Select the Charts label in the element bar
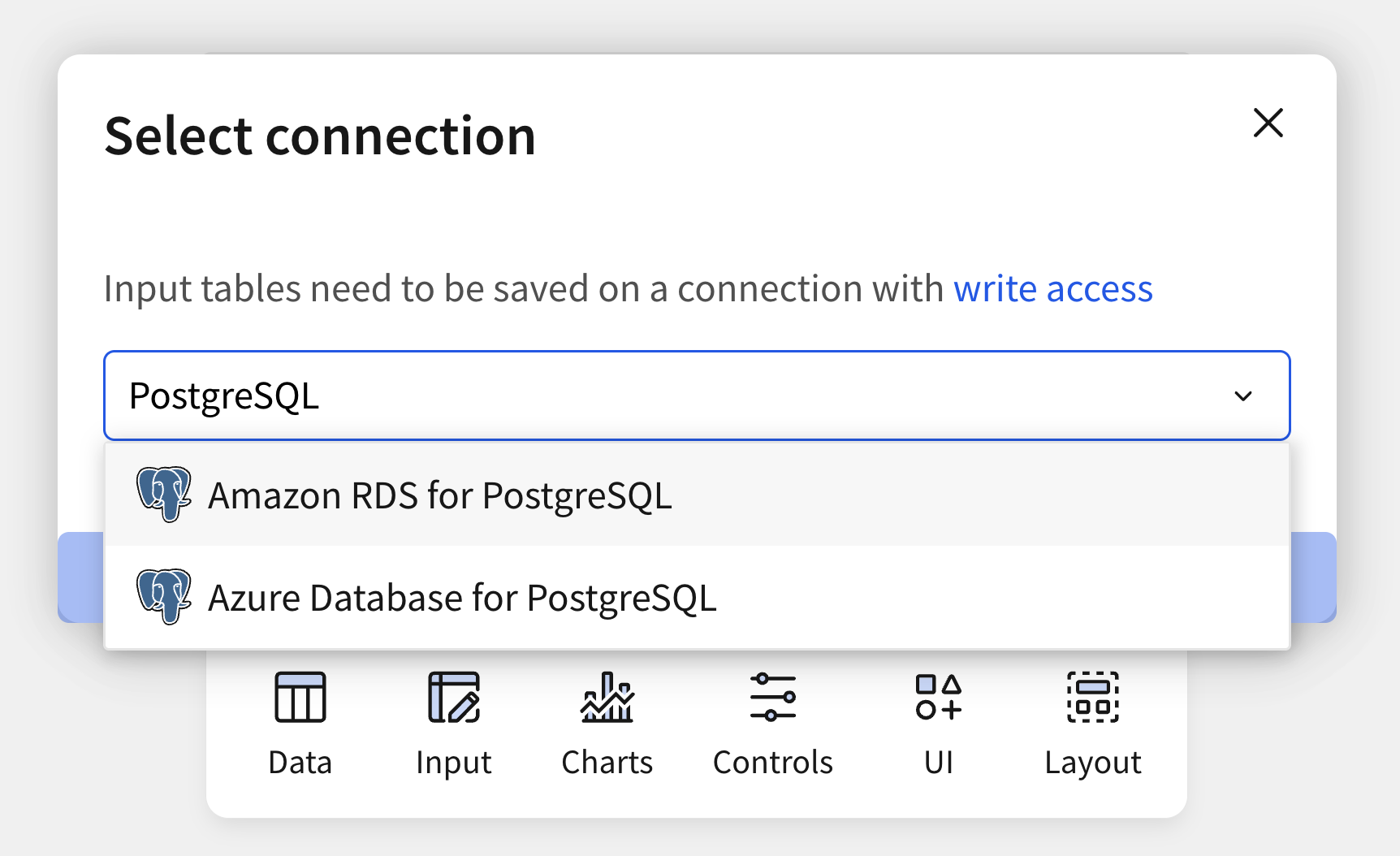This screenshot has width=1400, height=856. point(607,763)
